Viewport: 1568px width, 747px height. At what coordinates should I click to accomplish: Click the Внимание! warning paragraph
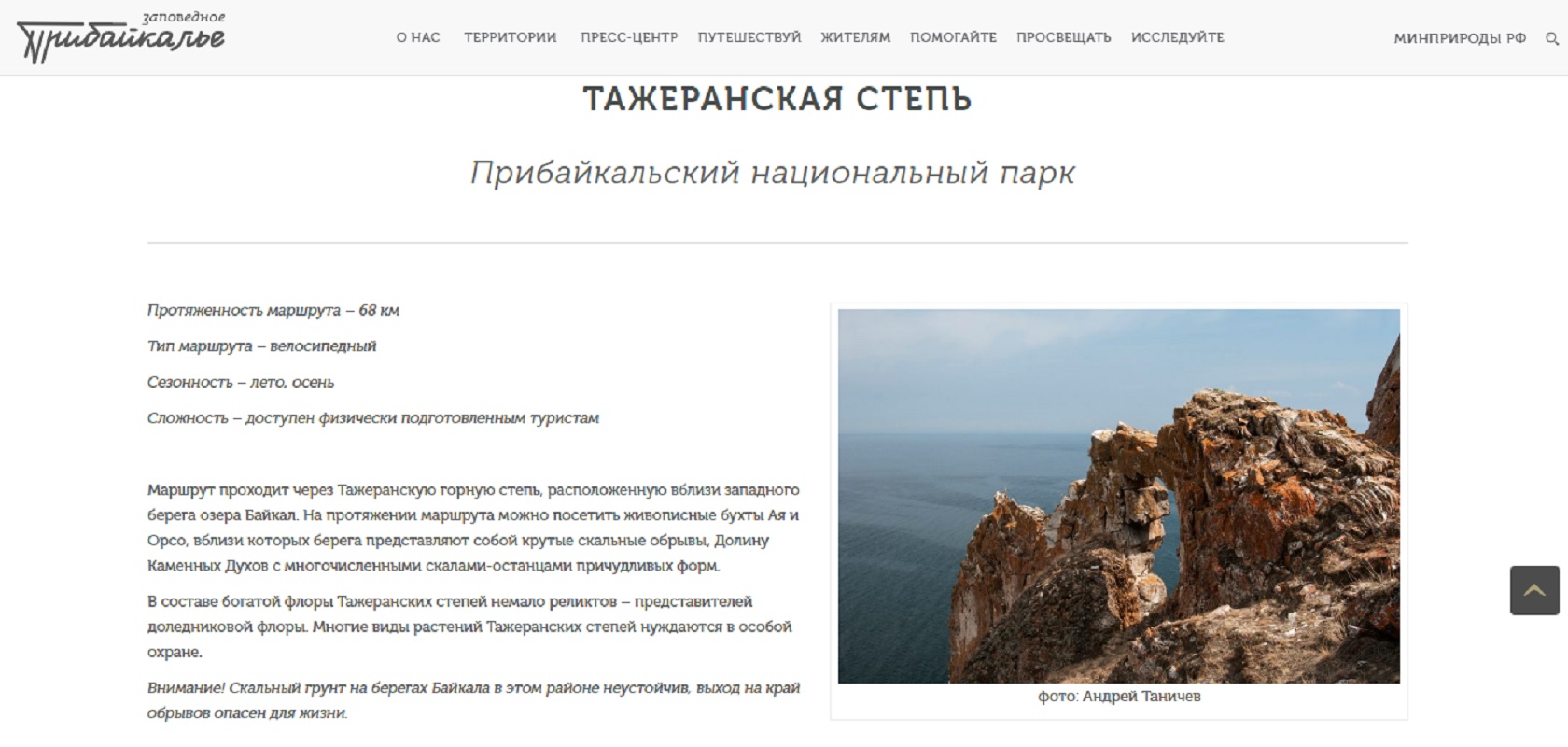(473, 700)
